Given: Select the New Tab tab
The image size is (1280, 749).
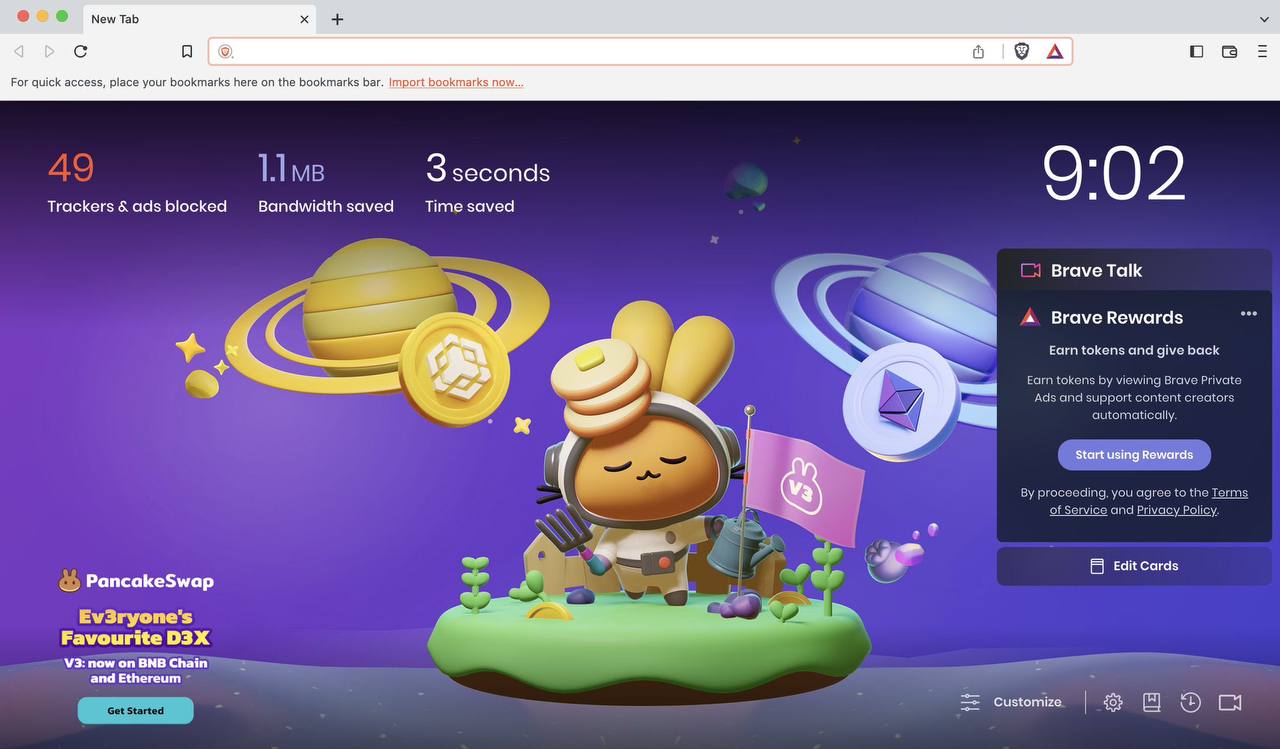Looking at the screenshot, I should (x=198, y=19).
